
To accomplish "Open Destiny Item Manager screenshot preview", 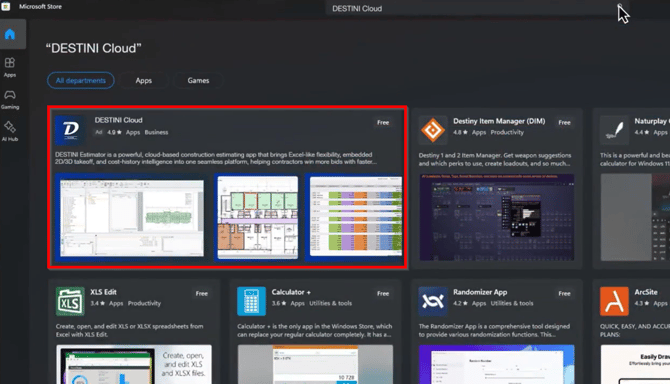I will pyautogui.click(x=497, y=217).
